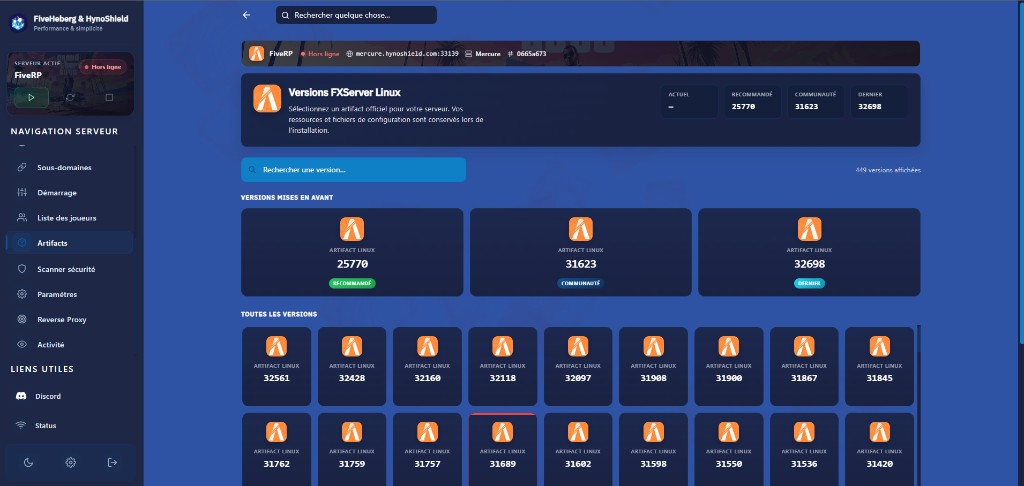Click the '449 versions affichées' count
This screenshot has width=1024, height=486.
[888, 170]
